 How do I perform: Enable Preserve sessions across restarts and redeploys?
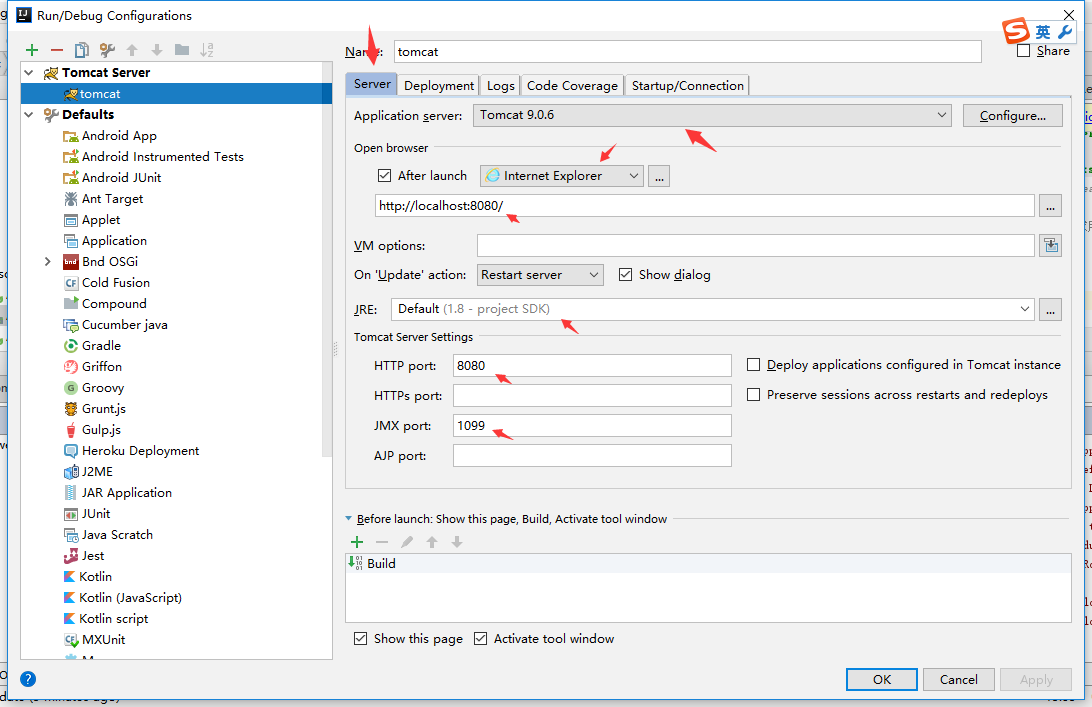tap(754, 395)
